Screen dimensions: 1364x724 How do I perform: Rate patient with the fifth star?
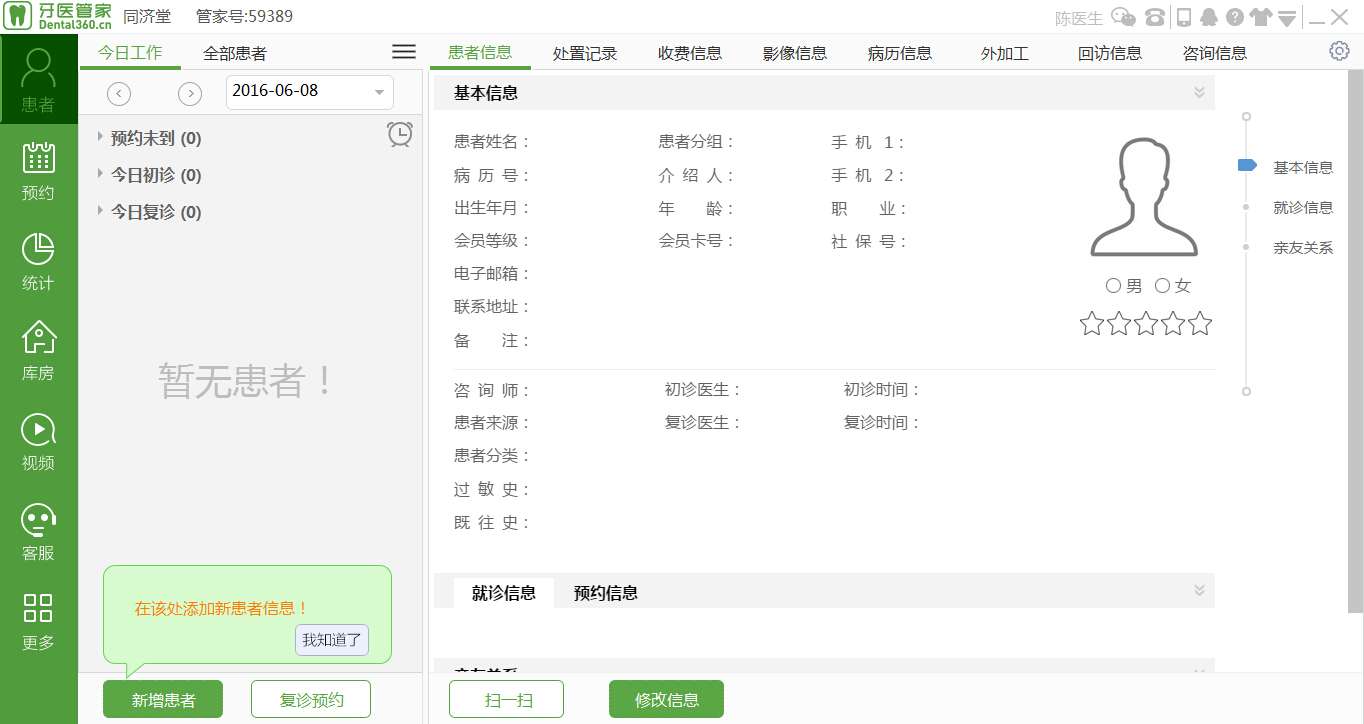click(1200, 324)
